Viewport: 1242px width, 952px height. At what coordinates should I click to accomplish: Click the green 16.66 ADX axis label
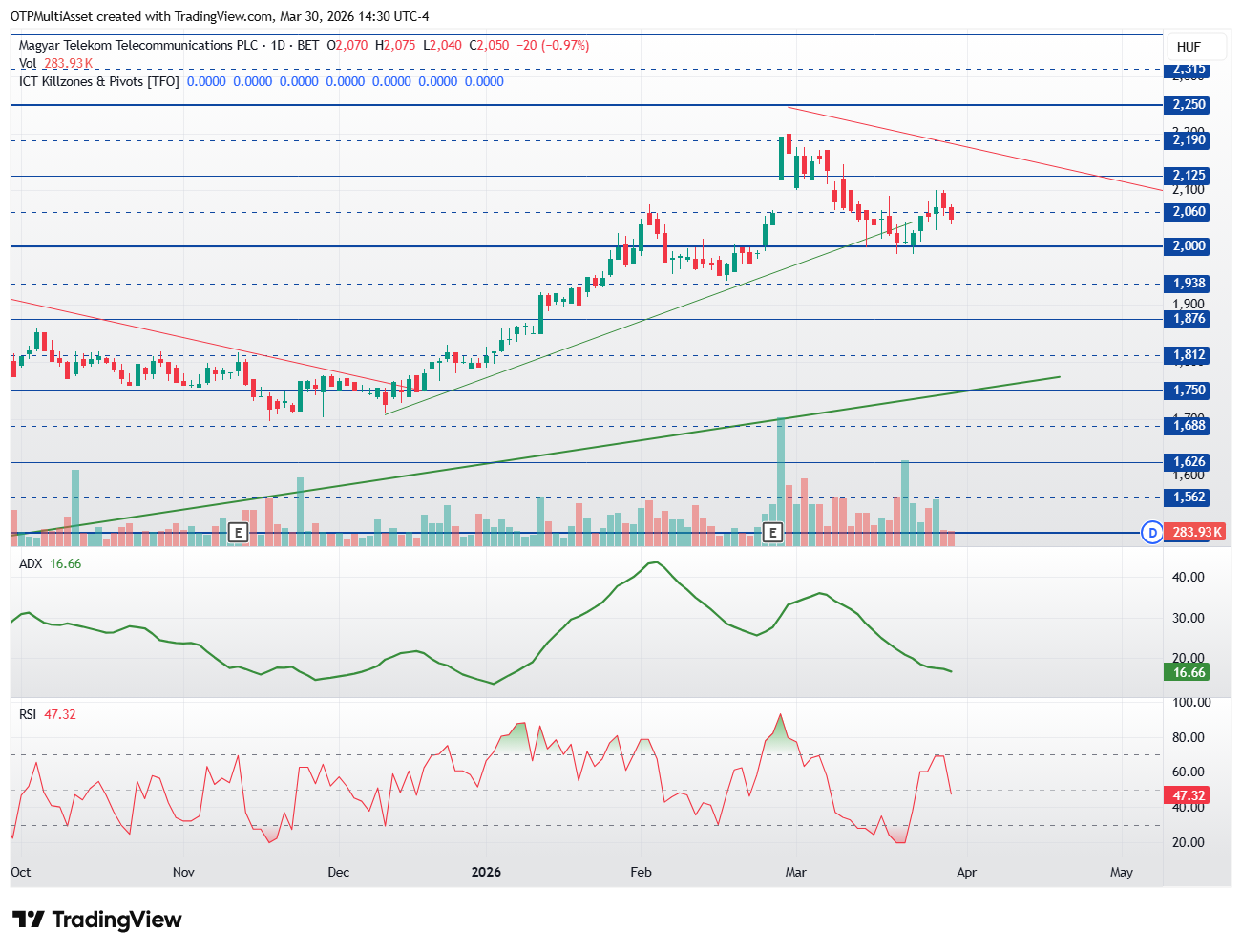[1187, 673]
